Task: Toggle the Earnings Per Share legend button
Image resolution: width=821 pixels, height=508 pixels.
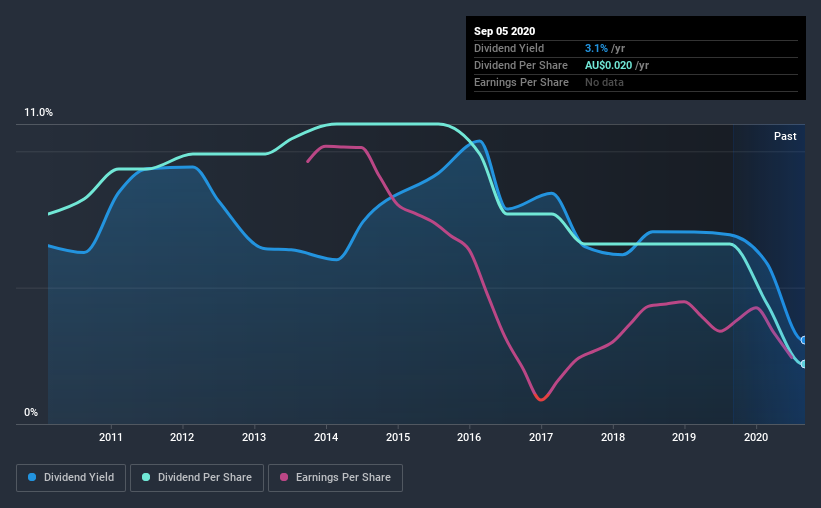Action: (335, 478)
